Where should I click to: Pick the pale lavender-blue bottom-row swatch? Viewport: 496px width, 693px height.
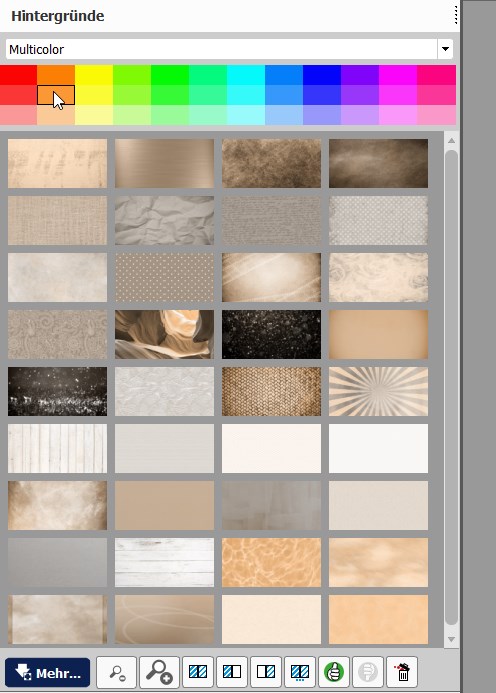(322, 115)
